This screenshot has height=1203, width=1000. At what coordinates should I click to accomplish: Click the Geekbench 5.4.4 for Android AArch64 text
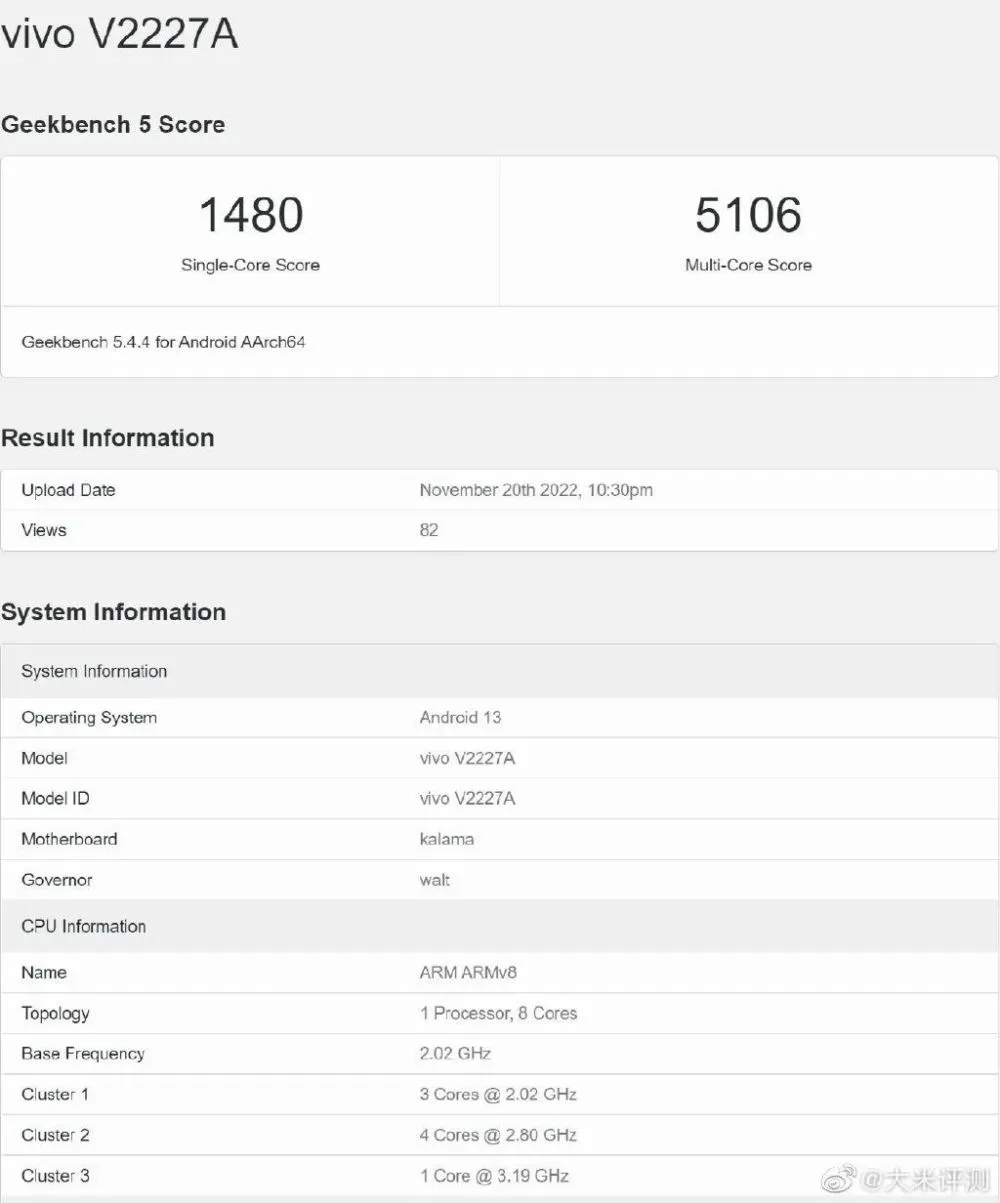tap(163, 342)
